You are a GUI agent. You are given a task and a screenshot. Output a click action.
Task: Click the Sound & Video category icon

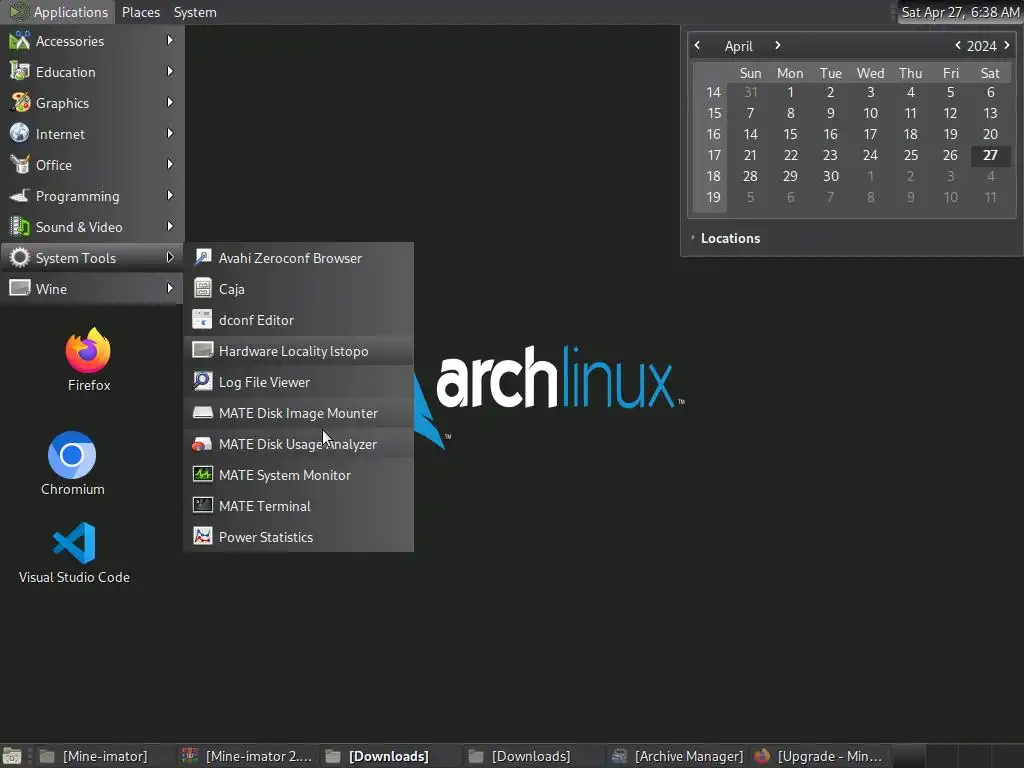click(x=20, y=227)
